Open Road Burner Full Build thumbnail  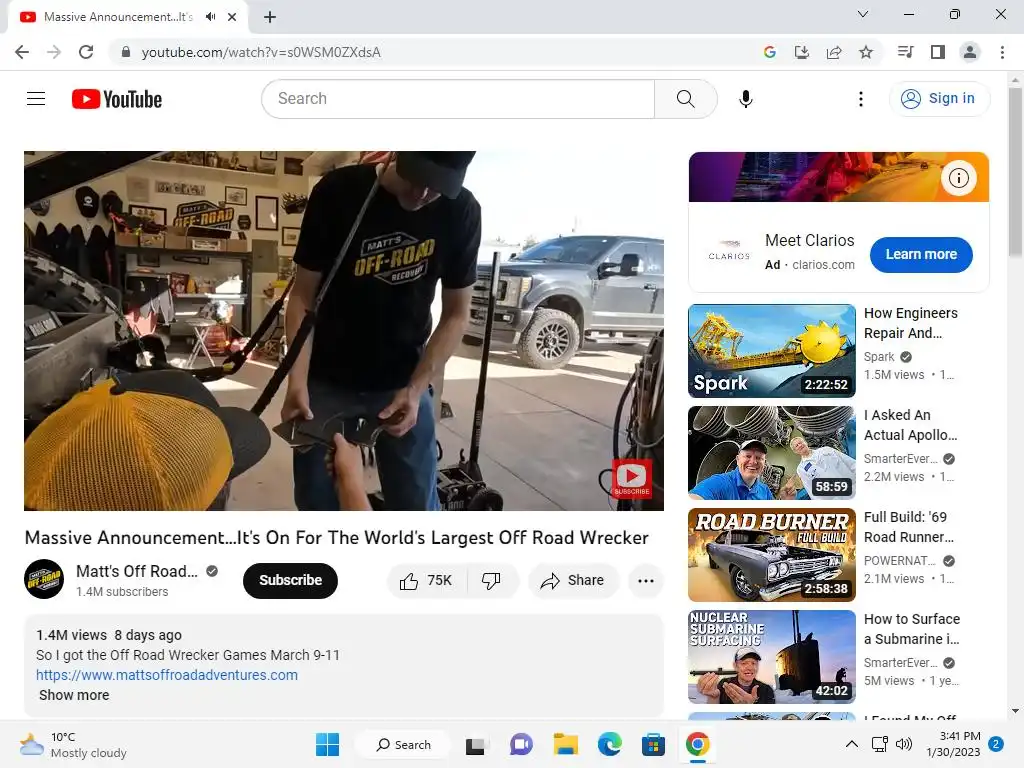click(772, 554)
